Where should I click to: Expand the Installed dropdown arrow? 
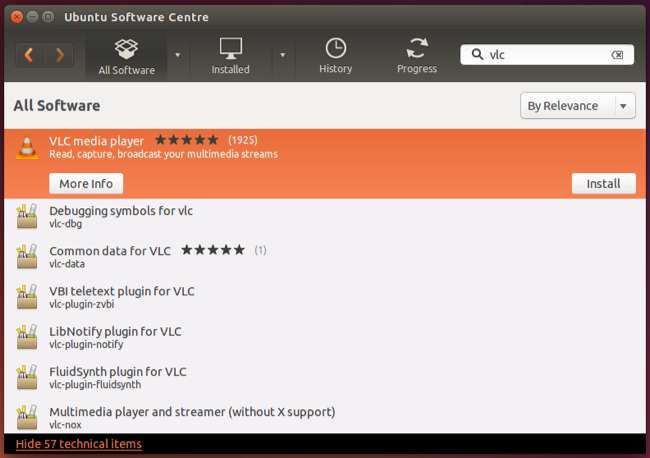tap(283, 55)
